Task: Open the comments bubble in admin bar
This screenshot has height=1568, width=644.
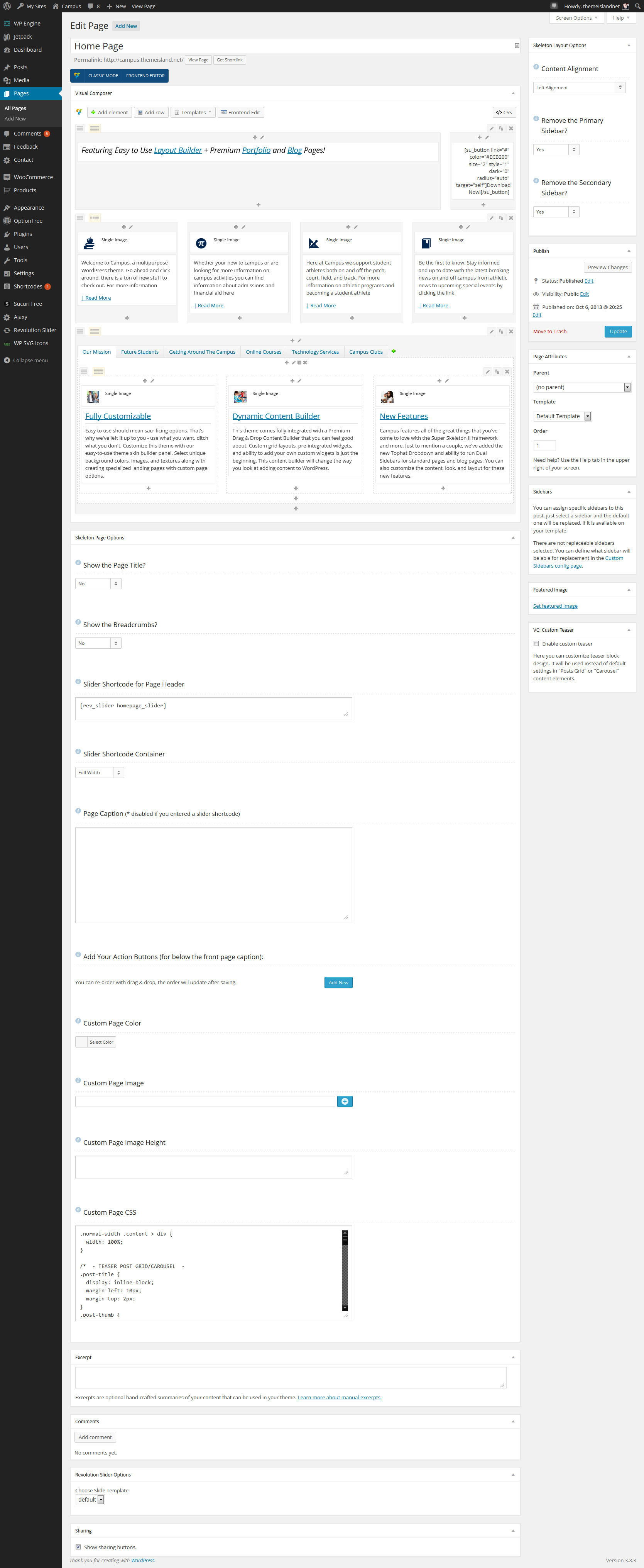Action: tap(94, 6)
